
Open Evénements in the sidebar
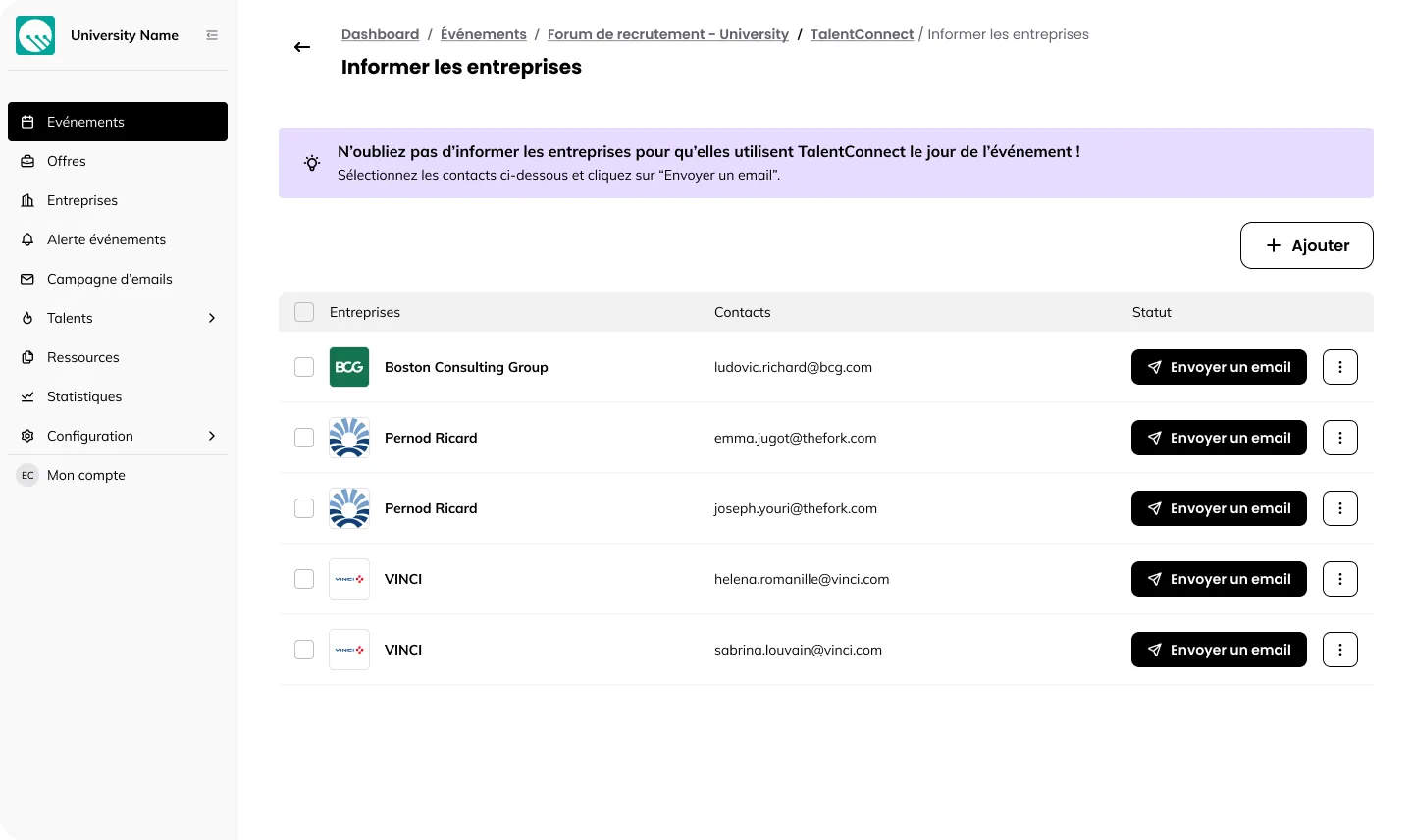118,122
